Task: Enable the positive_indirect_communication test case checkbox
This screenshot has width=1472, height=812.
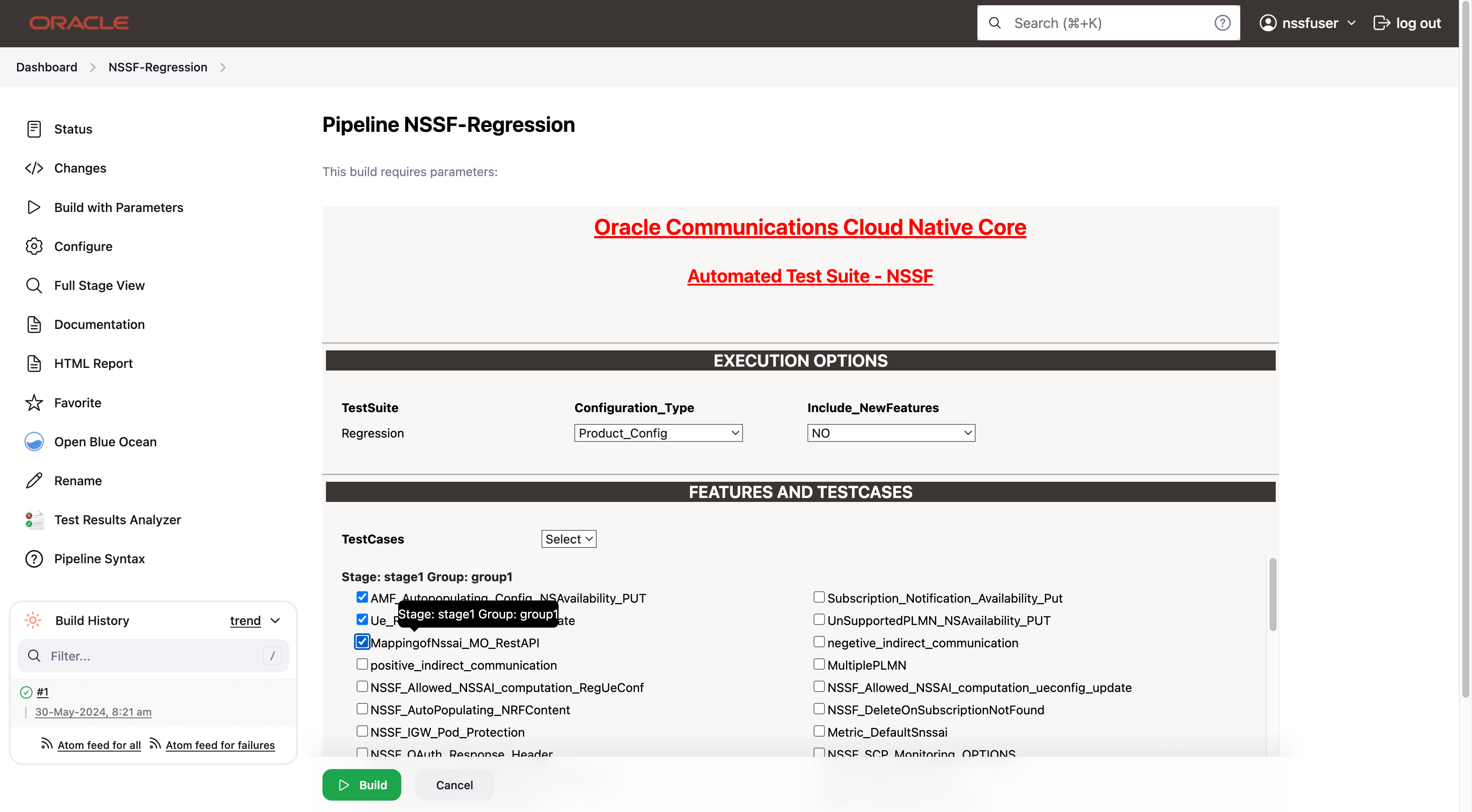Action: point(362,664)
